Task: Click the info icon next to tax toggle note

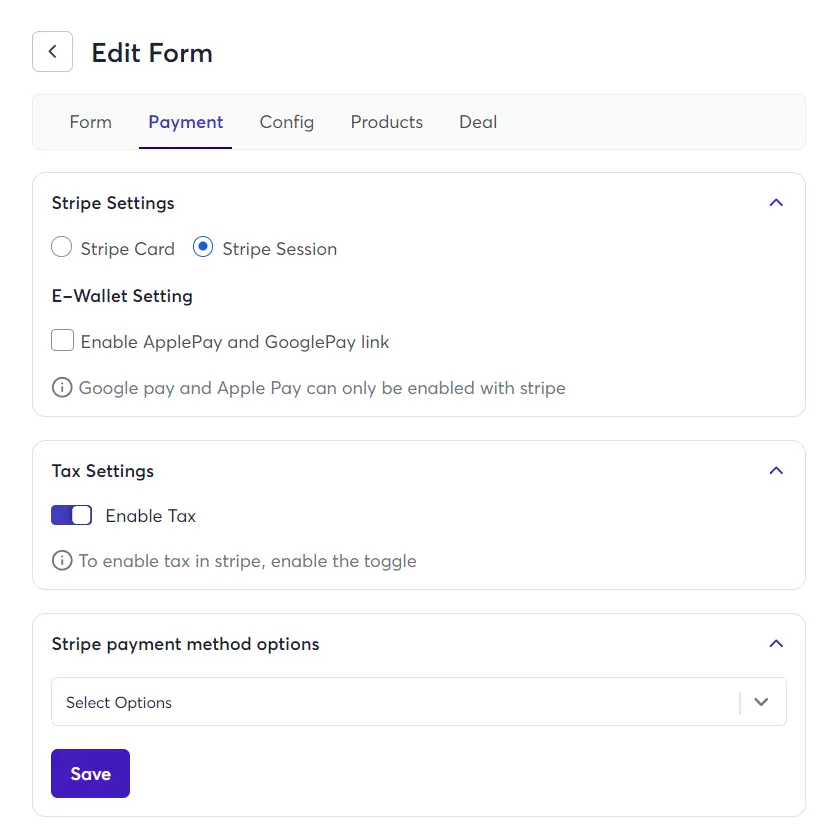Action: [62, 561]
